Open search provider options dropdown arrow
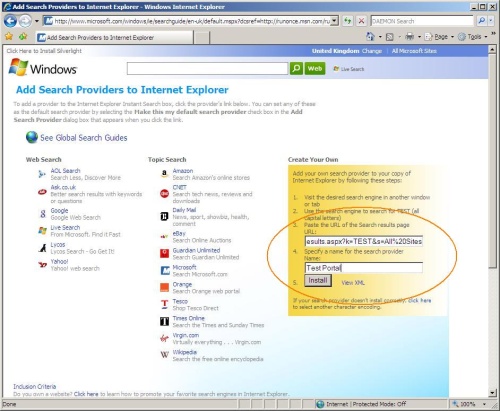Image resolution: width=500 pixels, height=411 pixels. [491, 21]
